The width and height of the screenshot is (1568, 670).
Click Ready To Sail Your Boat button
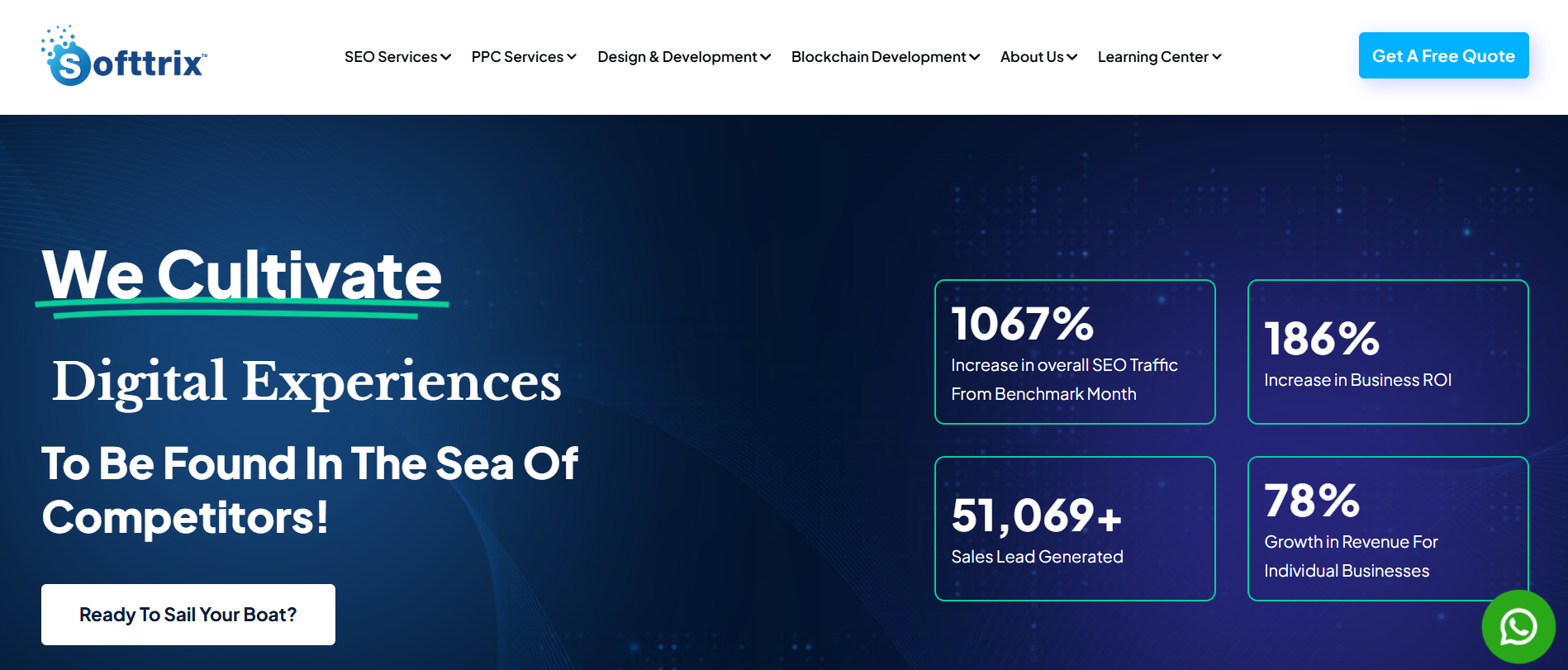tap(188, 615)
